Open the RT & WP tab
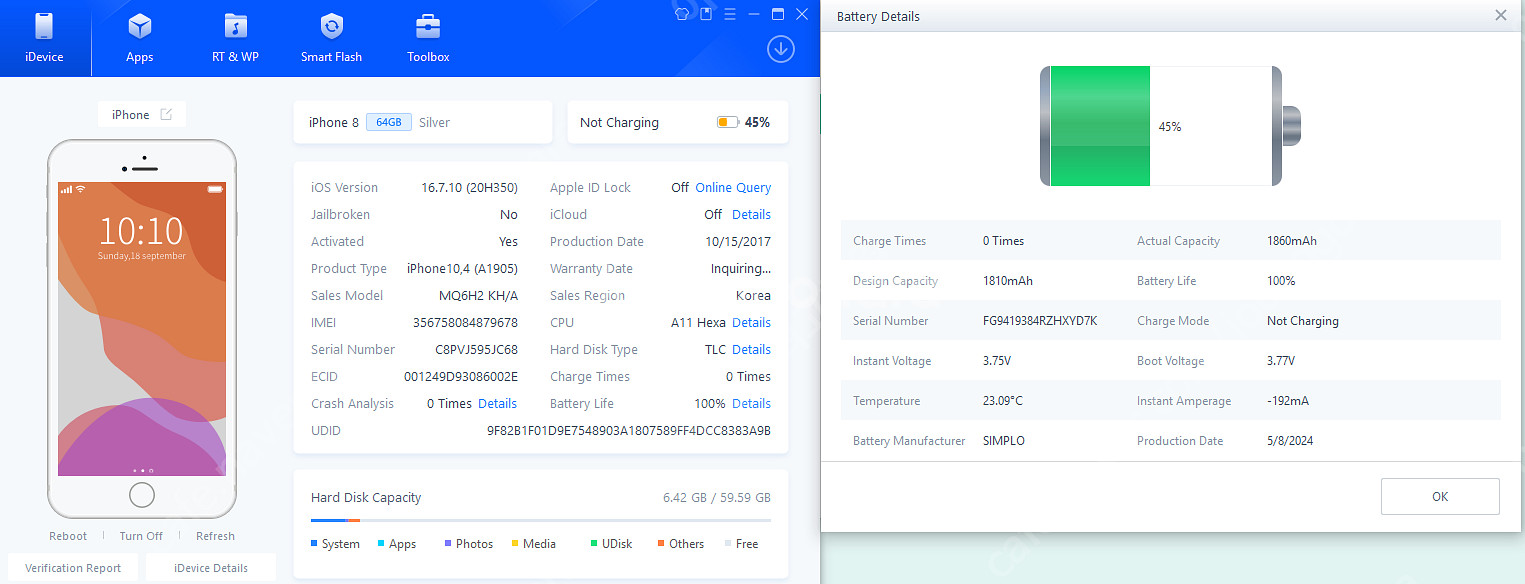 235,38
